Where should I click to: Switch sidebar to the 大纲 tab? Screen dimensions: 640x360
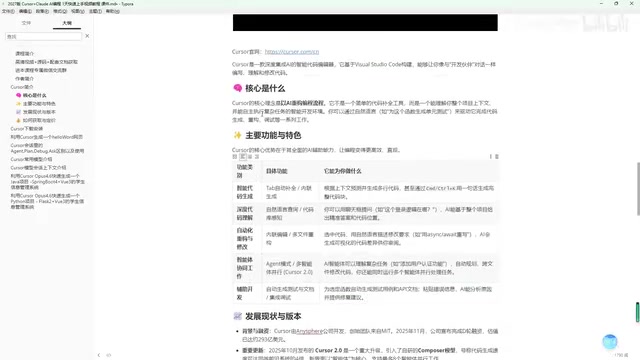pos(67,23)
